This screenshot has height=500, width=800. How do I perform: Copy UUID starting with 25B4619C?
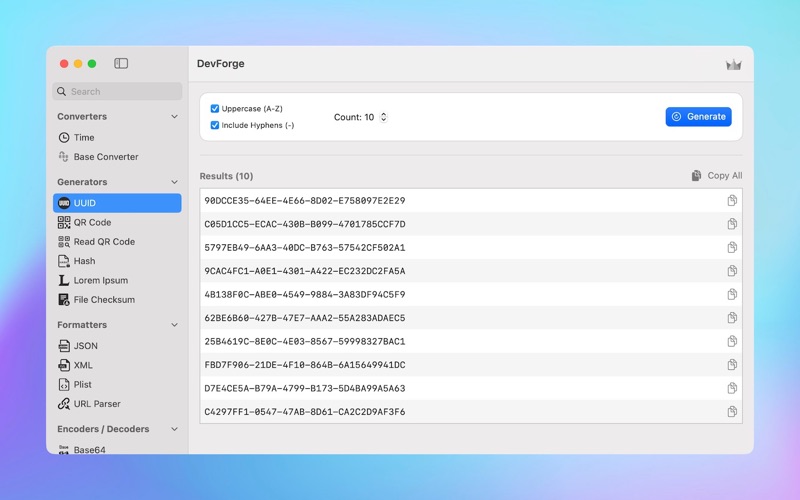tap(732, 341)
